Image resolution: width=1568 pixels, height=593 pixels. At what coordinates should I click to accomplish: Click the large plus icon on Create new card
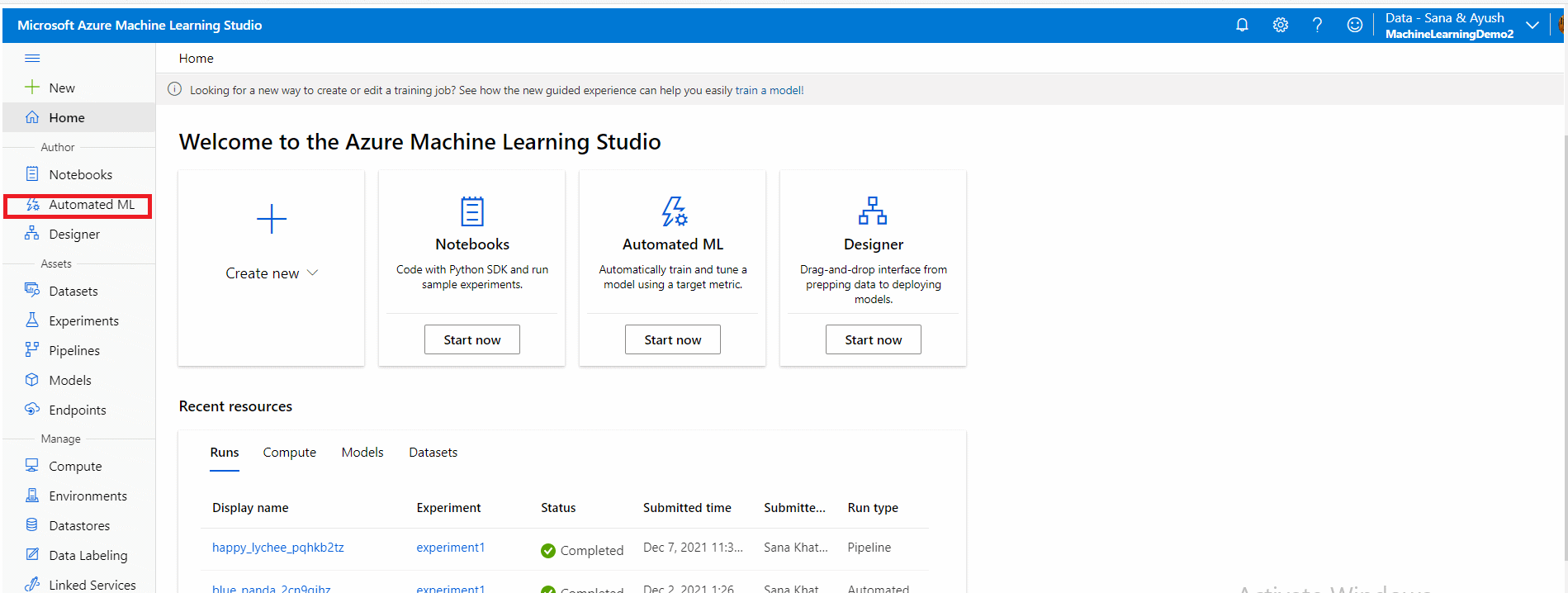(x=271, y=219)
